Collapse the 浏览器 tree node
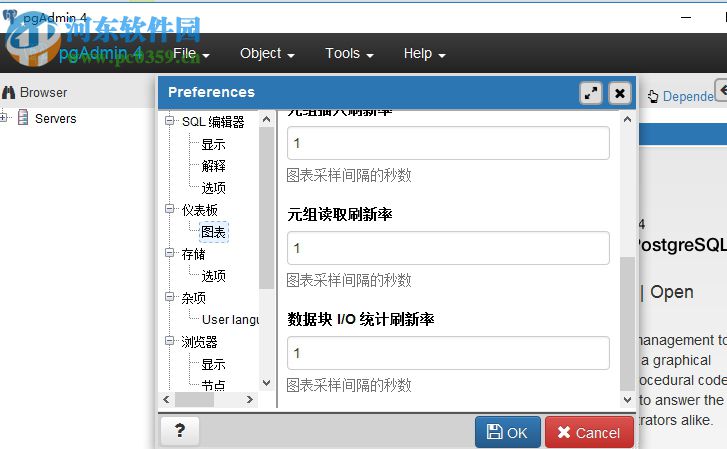Screen dimensions: 727x449 click(170, 341)
